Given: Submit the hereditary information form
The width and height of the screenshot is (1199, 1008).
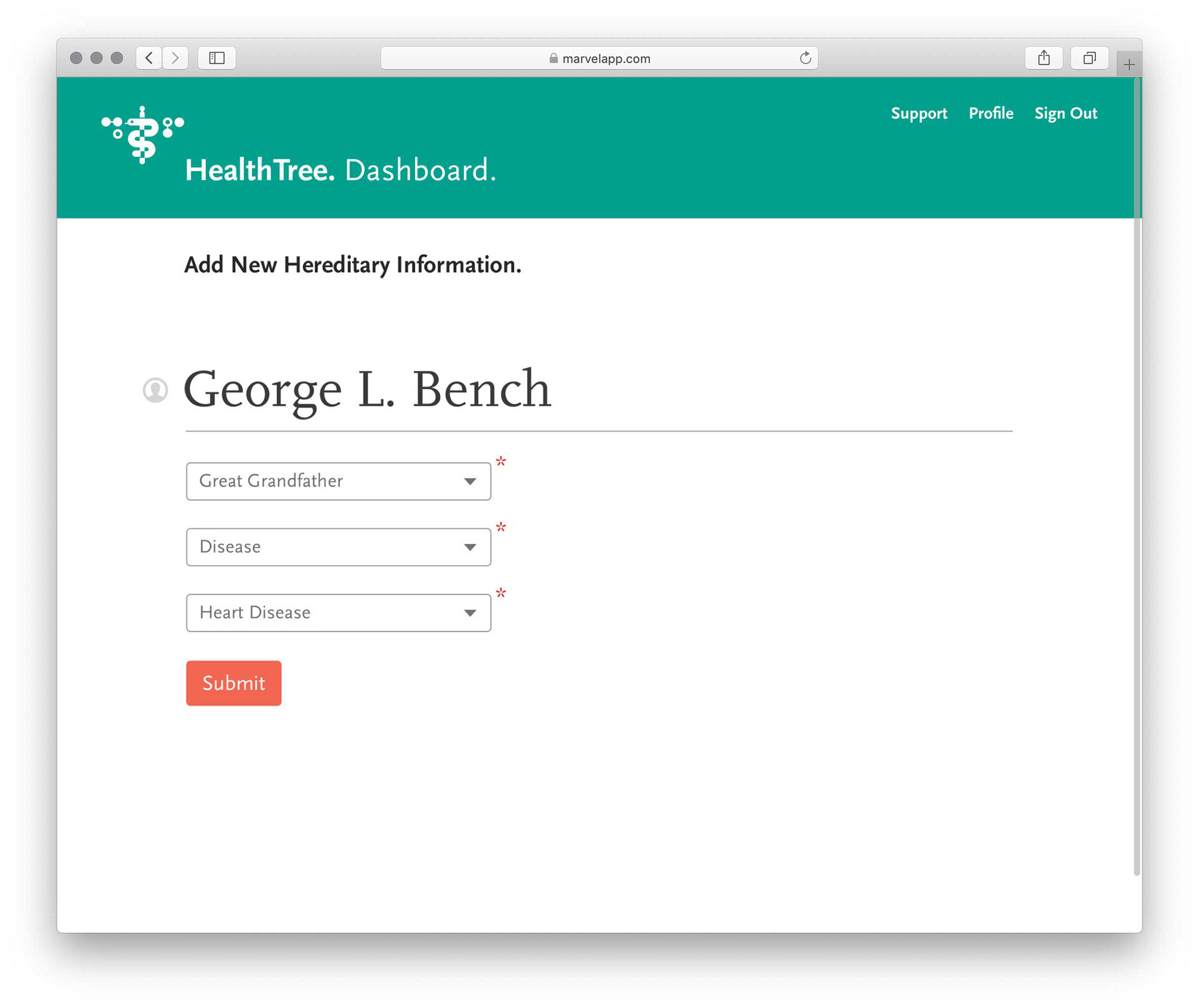Looking at the screenshot, I should click(x=234, y=683).
